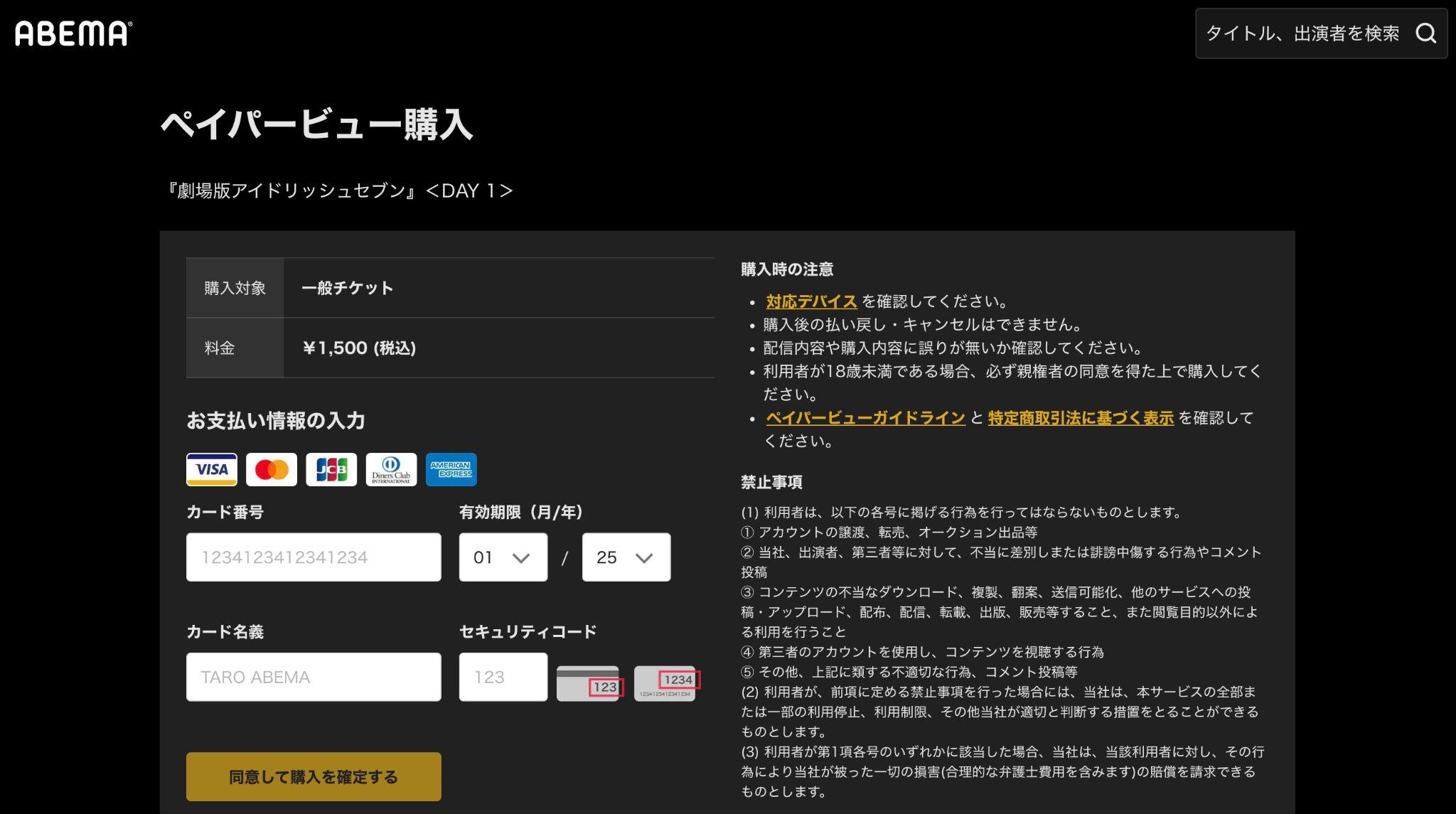
Task: Click the search magnifier icon
Action: (1425, 33)
